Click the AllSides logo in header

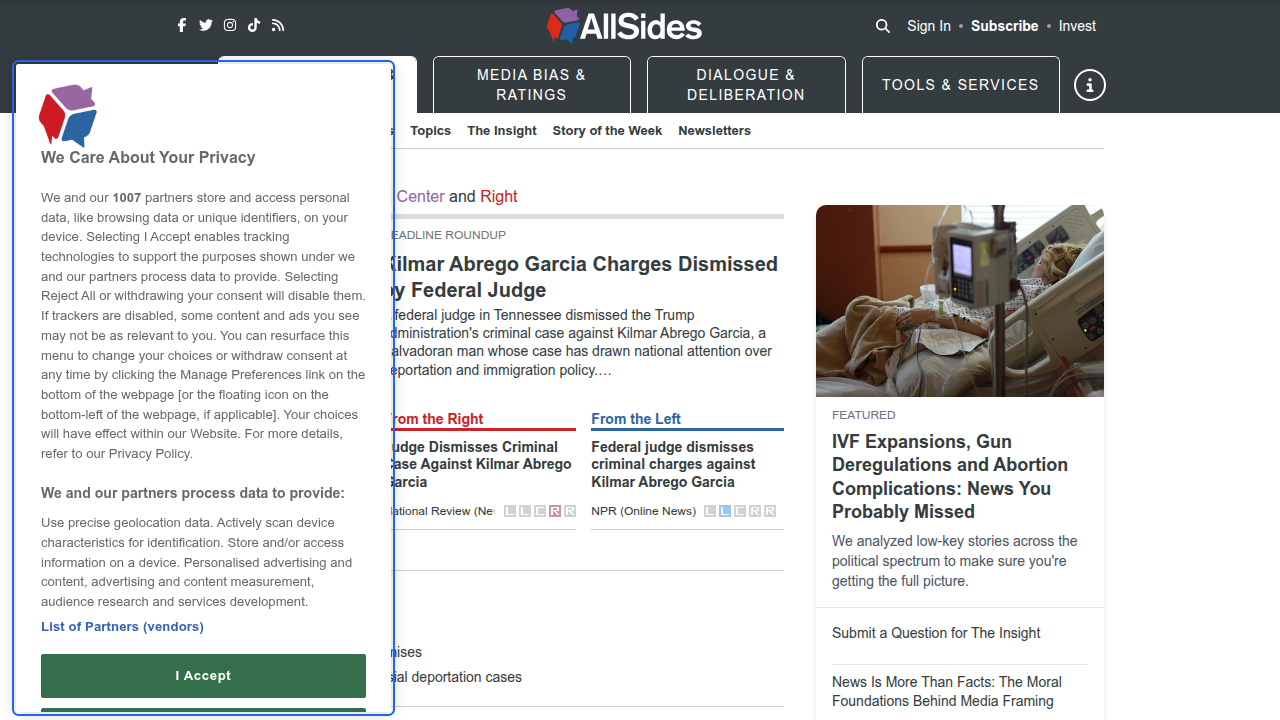tap(625, 26)
